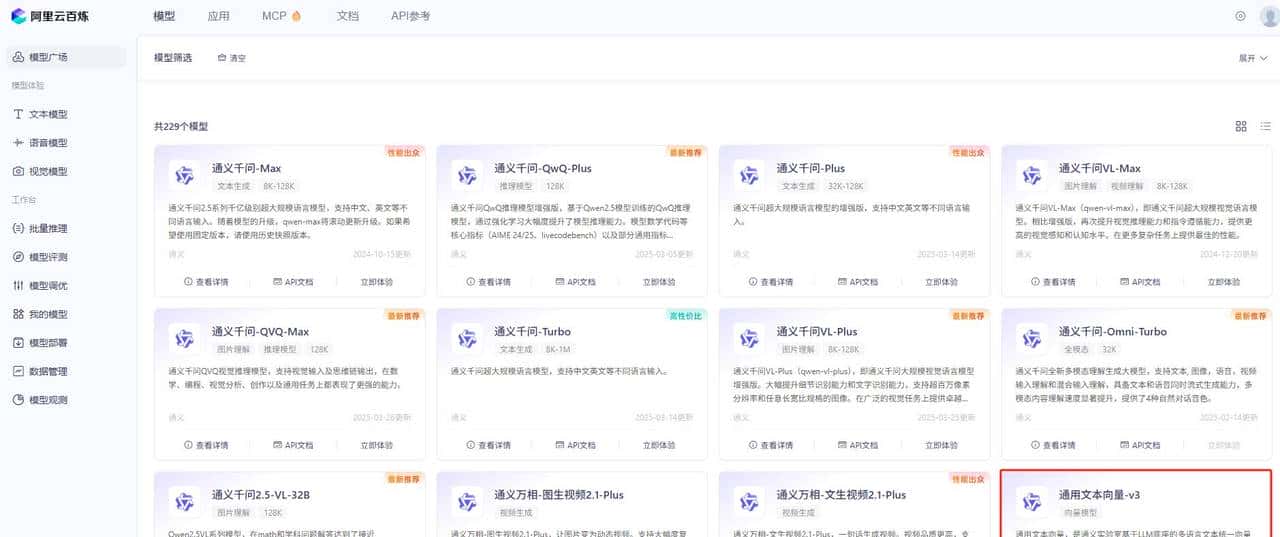The height and width of the screenshot is (537, 1280).
Task: Open the 通义千问-Max card title
Action: pos(246,168)
